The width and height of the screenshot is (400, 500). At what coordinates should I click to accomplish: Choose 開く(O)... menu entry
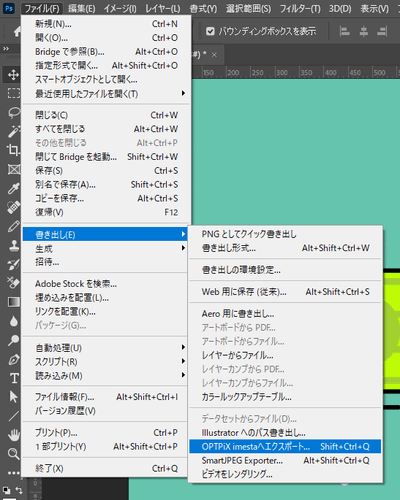coord(106,38)
